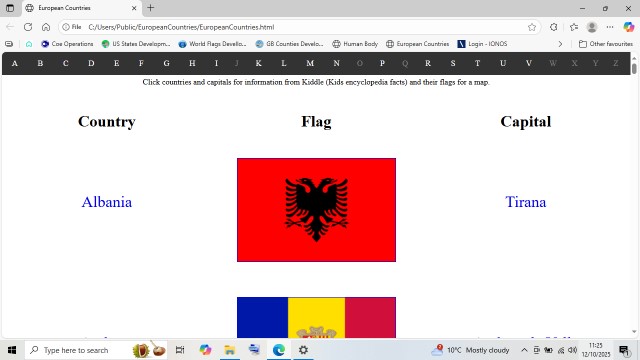Click the page vertical scrollbar thumb
The width and height of the screenshot is (640, 360).
pos(634,68)
